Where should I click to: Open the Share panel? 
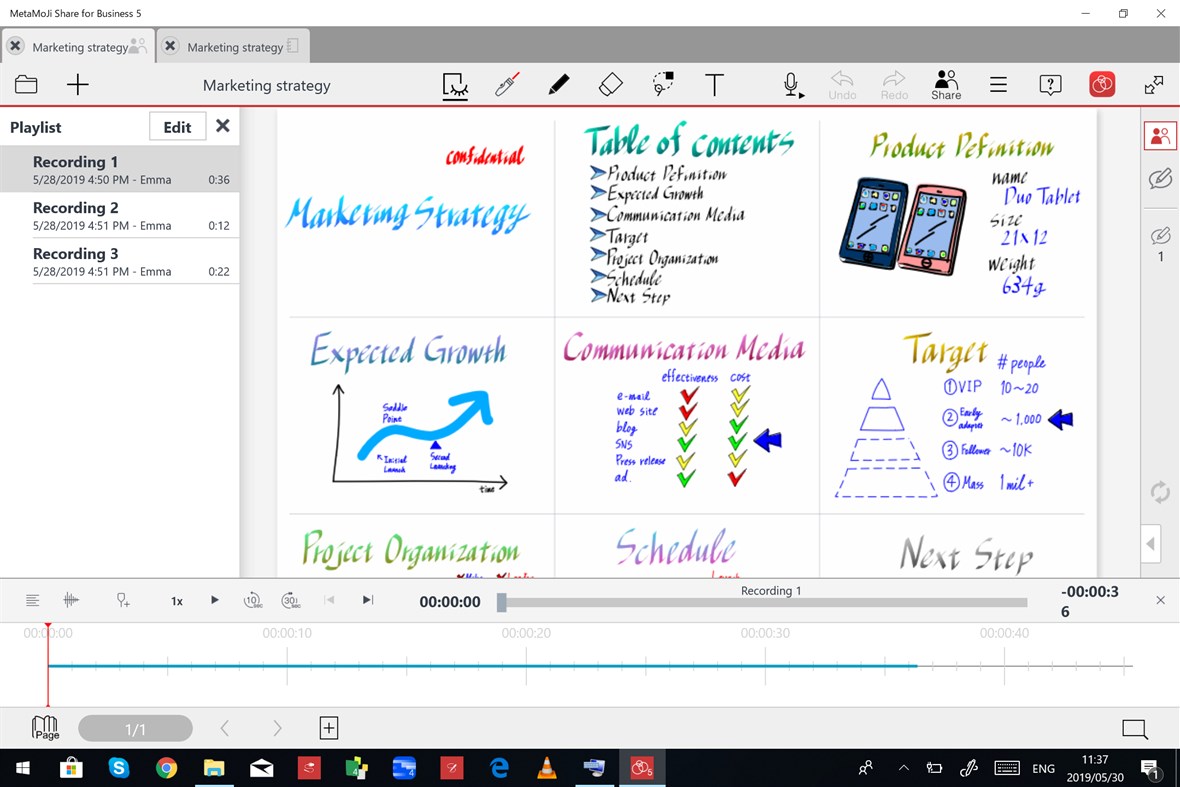pos(945,84)
